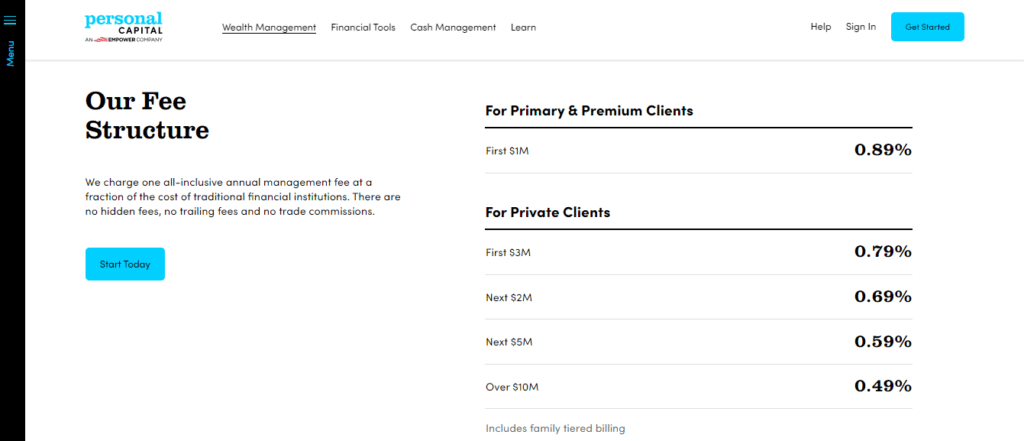Open the Learn menu item
Viewport: 1024px width, 441px height.
523,27
